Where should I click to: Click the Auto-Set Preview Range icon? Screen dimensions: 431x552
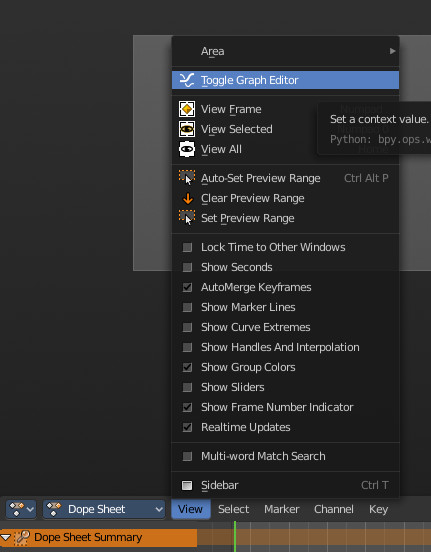[187, 178]
